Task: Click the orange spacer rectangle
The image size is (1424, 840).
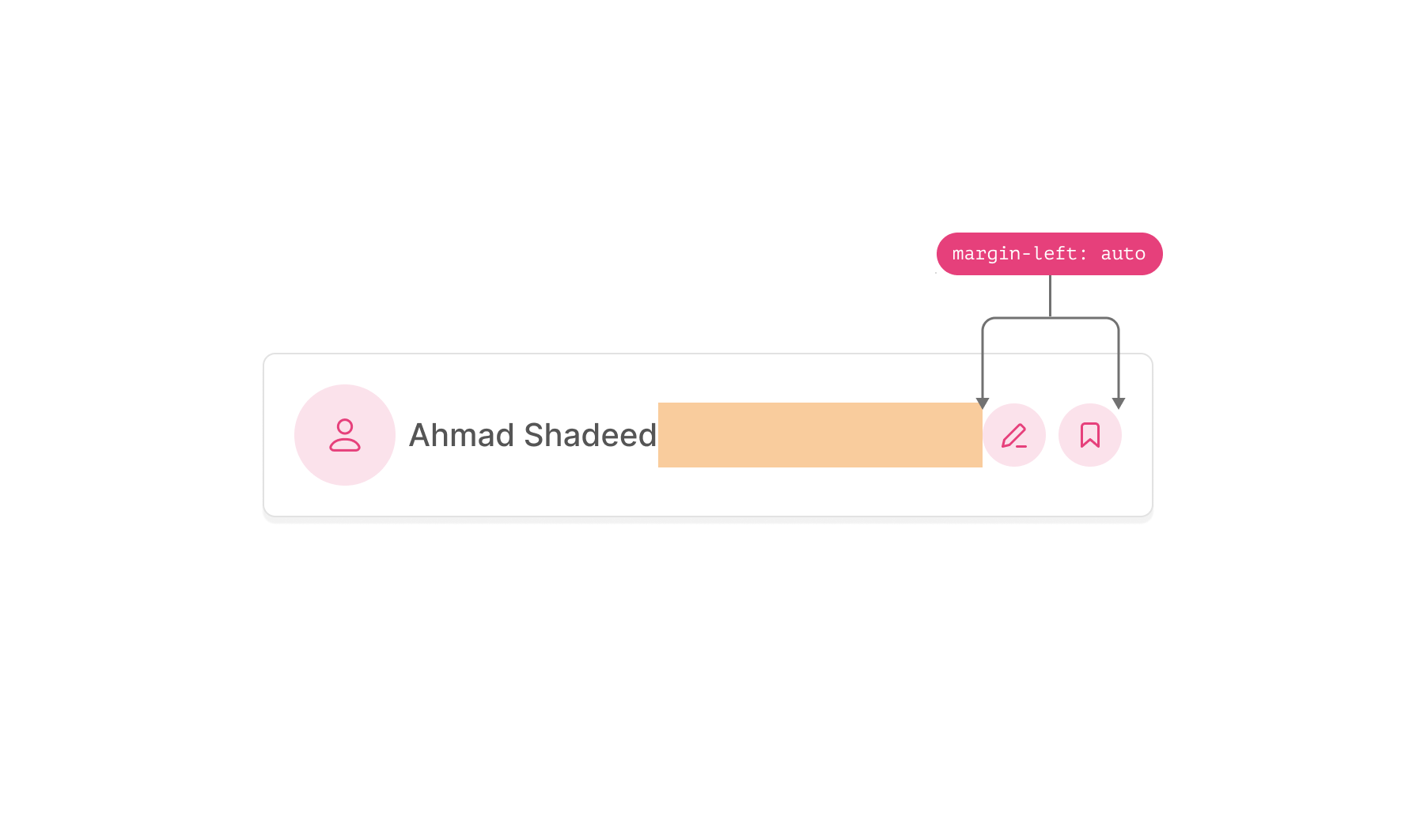Action: (x=820, y=435)
